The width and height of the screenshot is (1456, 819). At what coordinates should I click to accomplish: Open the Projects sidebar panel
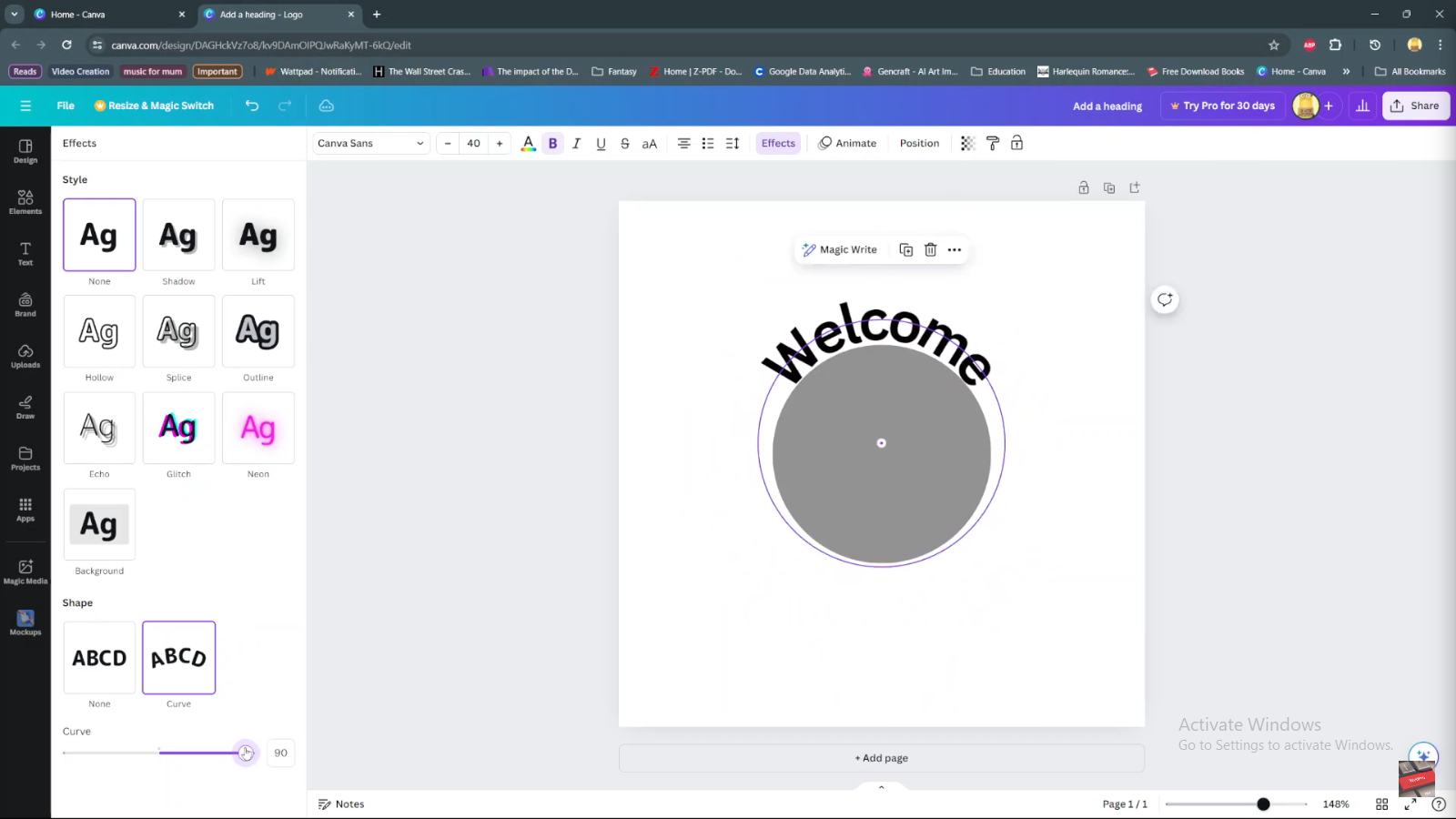click(x=25, y=459)
